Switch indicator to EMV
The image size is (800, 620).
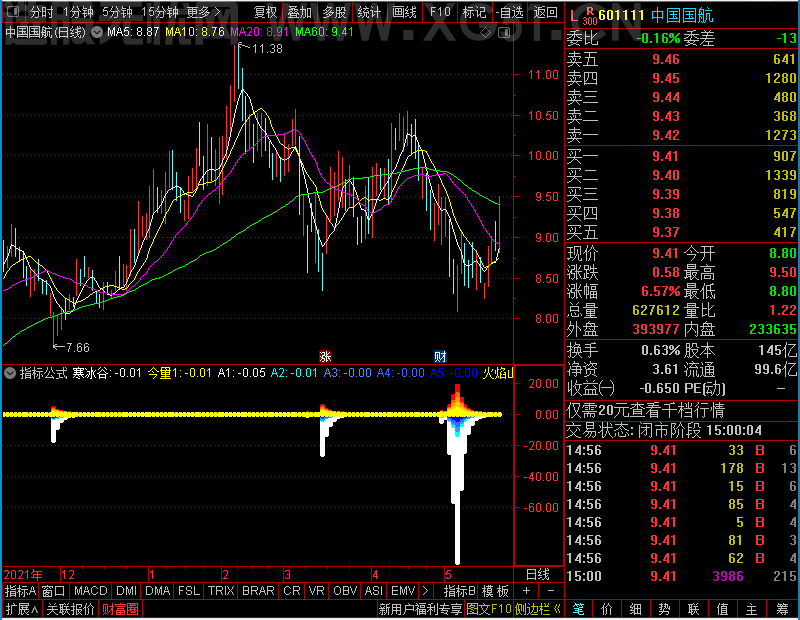click(403, 591)
